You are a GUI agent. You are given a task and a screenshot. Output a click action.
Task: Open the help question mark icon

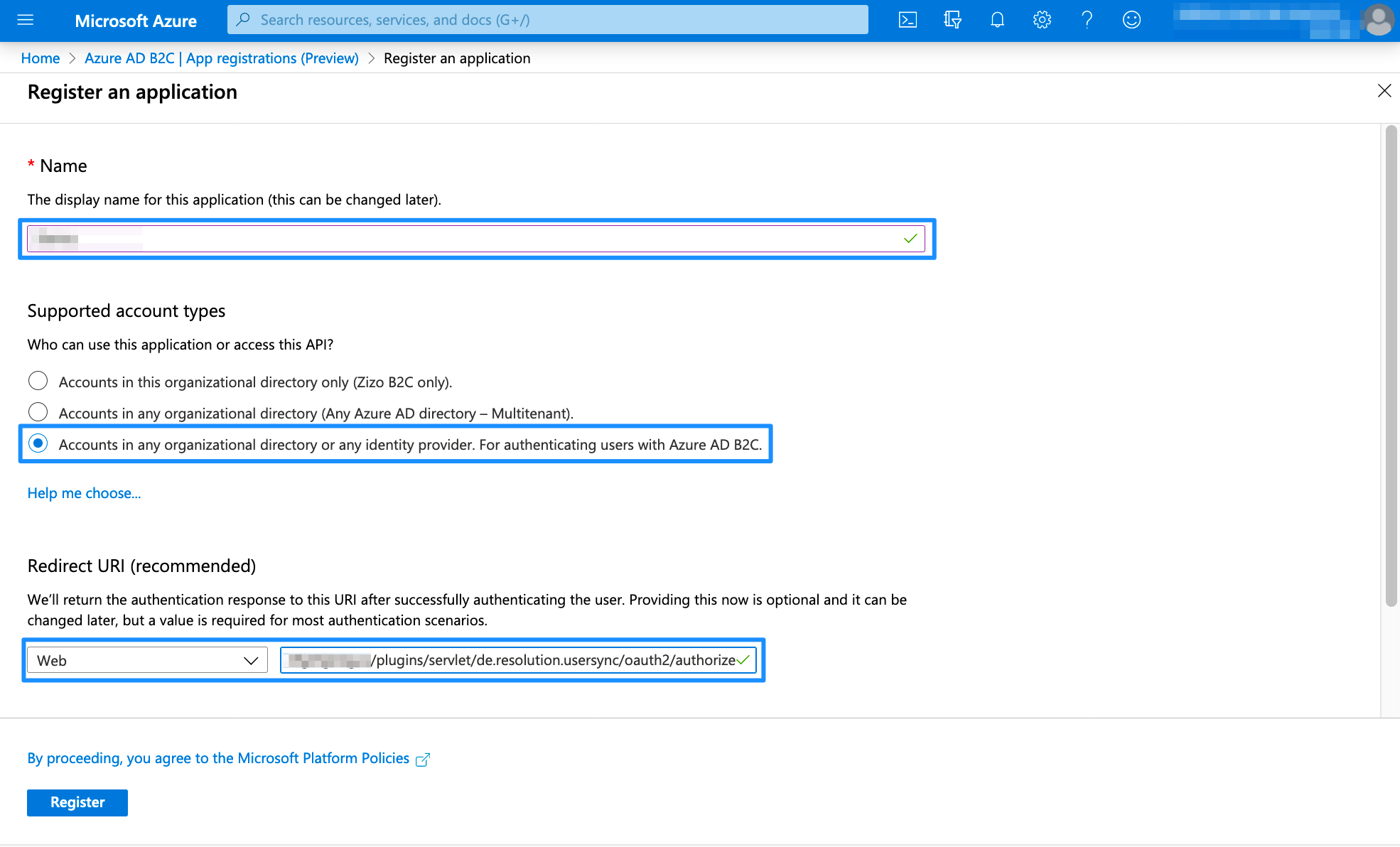click(1087, 20)
